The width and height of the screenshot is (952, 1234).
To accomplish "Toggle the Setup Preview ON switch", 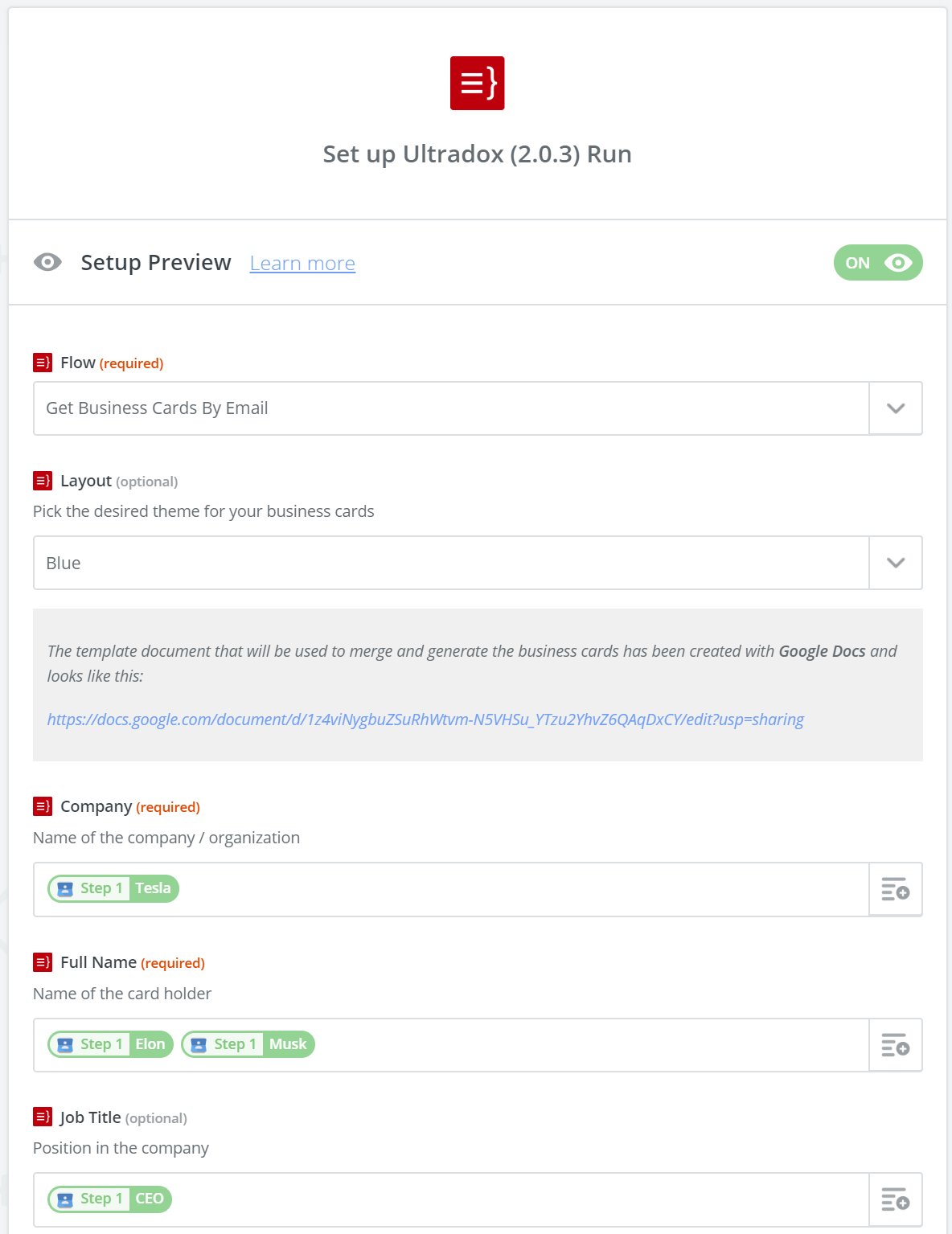I will 878,263.
